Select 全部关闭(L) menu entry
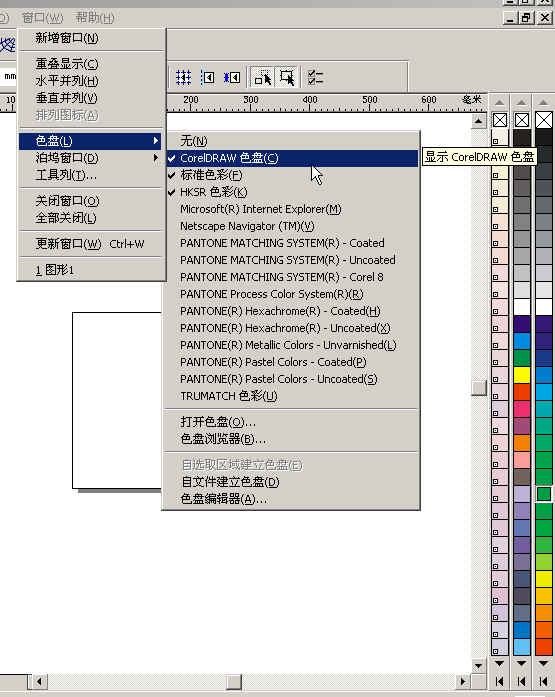 coord(90,218)
